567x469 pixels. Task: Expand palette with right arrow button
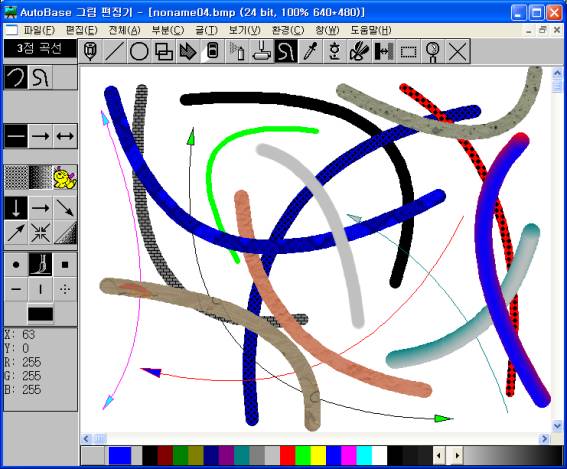[x=456, y=456]
